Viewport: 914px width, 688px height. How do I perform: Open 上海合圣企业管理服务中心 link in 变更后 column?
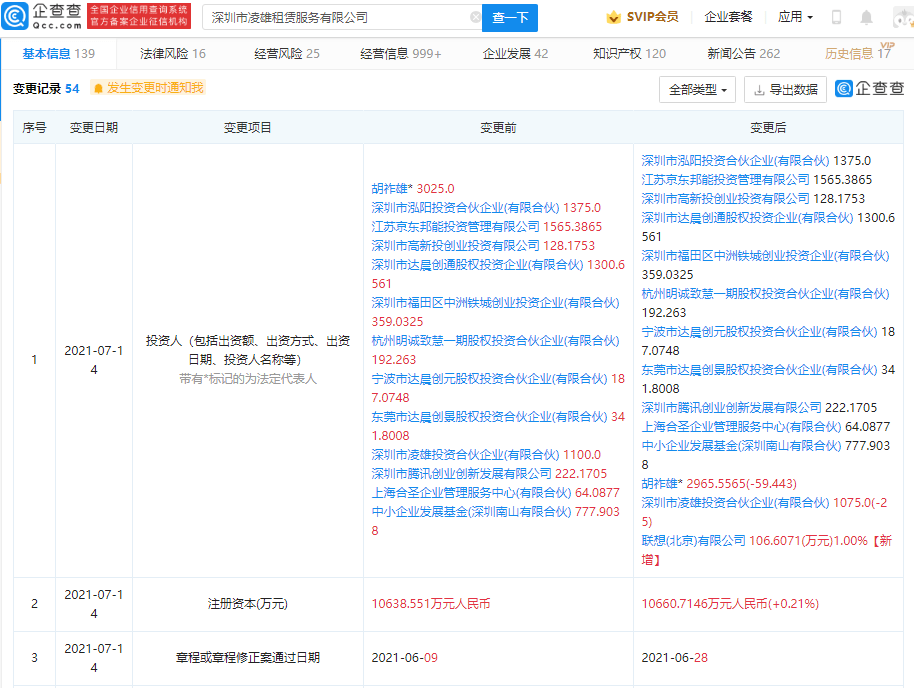[x=741, y=427]
